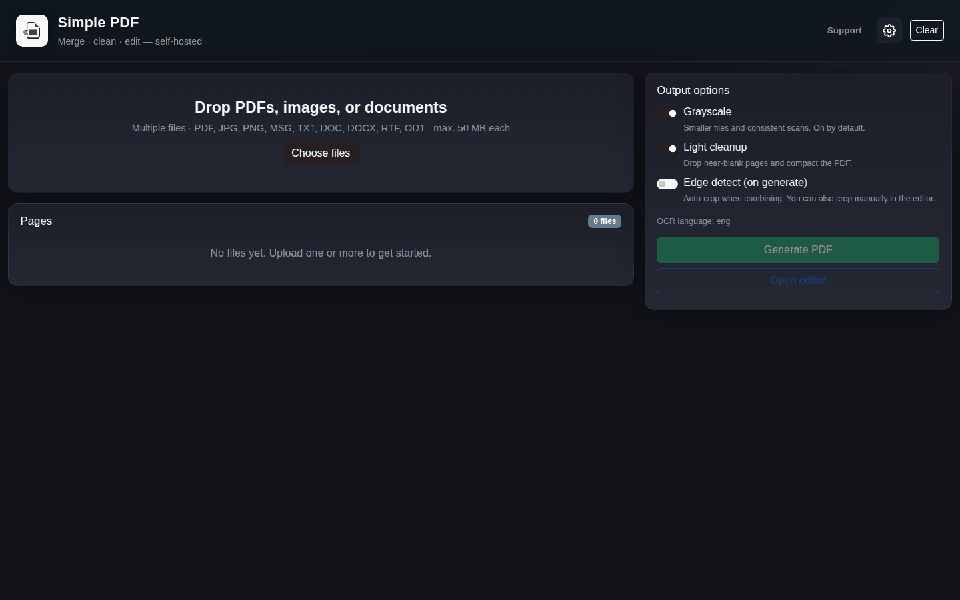The image size is (960, 600).
Task: Open the Support link
Action: (x=844, y=31)
